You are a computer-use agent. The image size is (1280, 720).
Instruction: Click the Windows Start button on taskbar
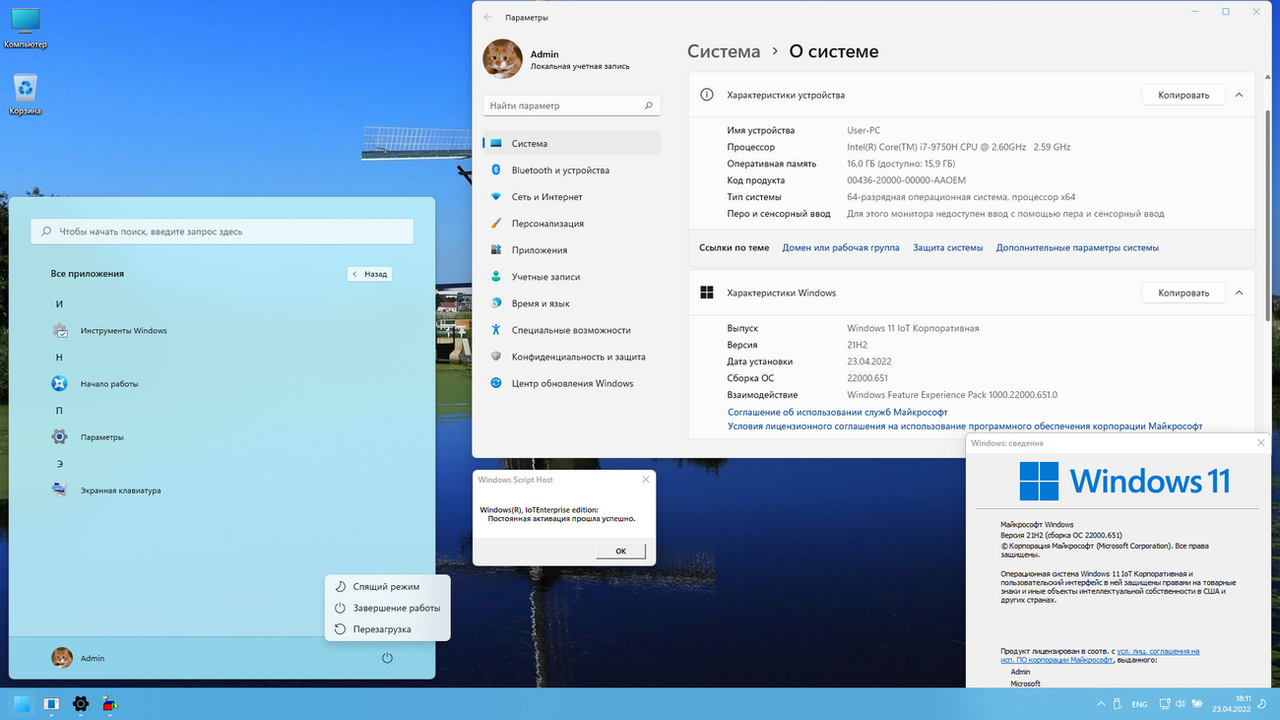coord(21,704)
